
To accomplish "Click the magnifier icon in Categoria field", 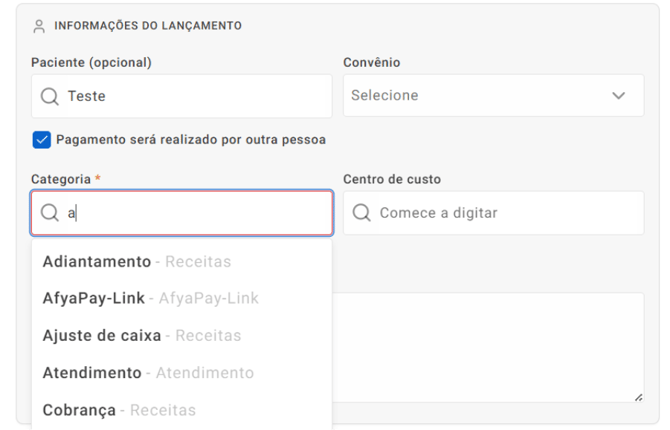I will pyautogui.click(x=50, y=212).
